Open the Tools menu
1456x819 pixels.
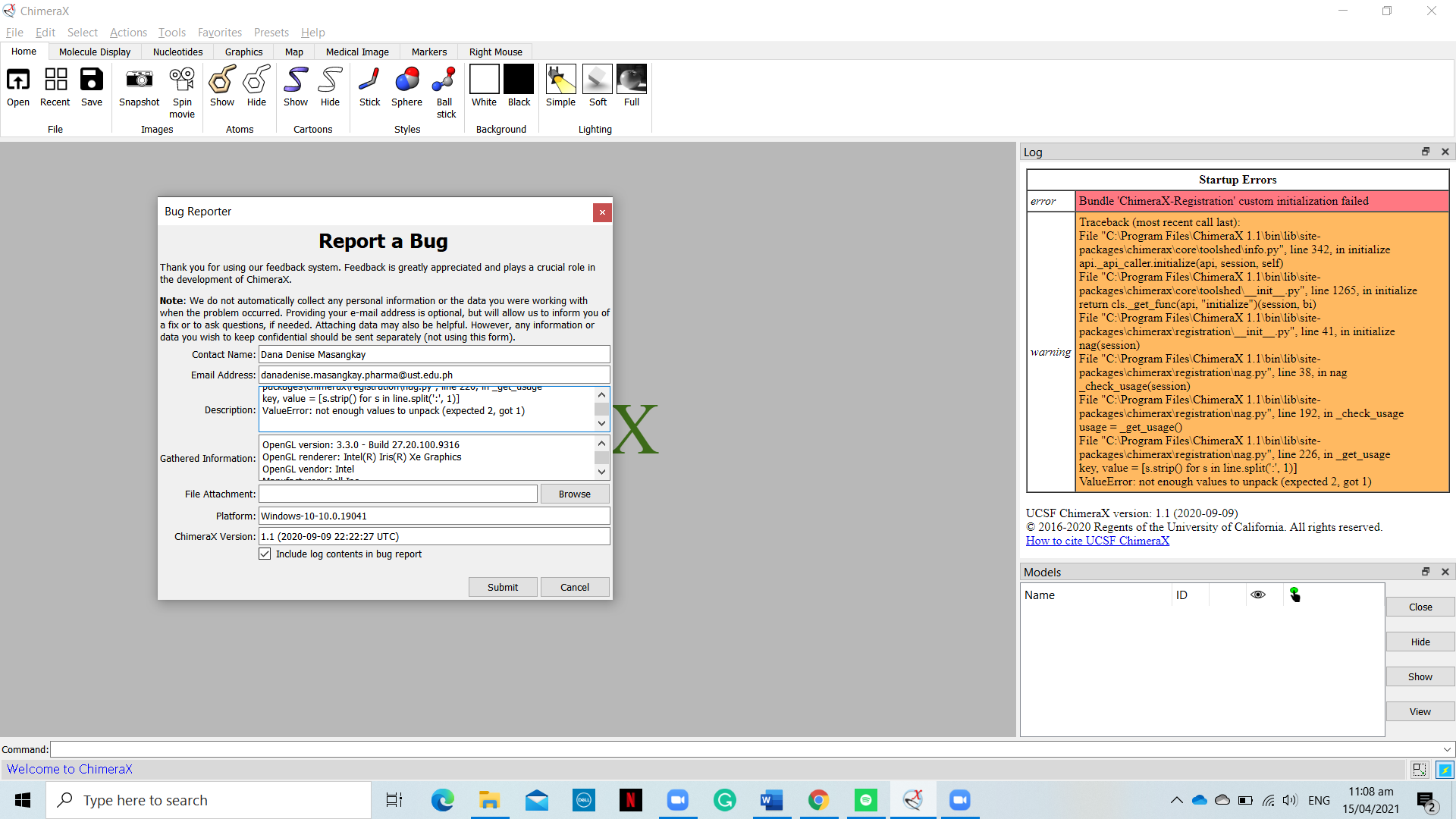tap(171, 33)
